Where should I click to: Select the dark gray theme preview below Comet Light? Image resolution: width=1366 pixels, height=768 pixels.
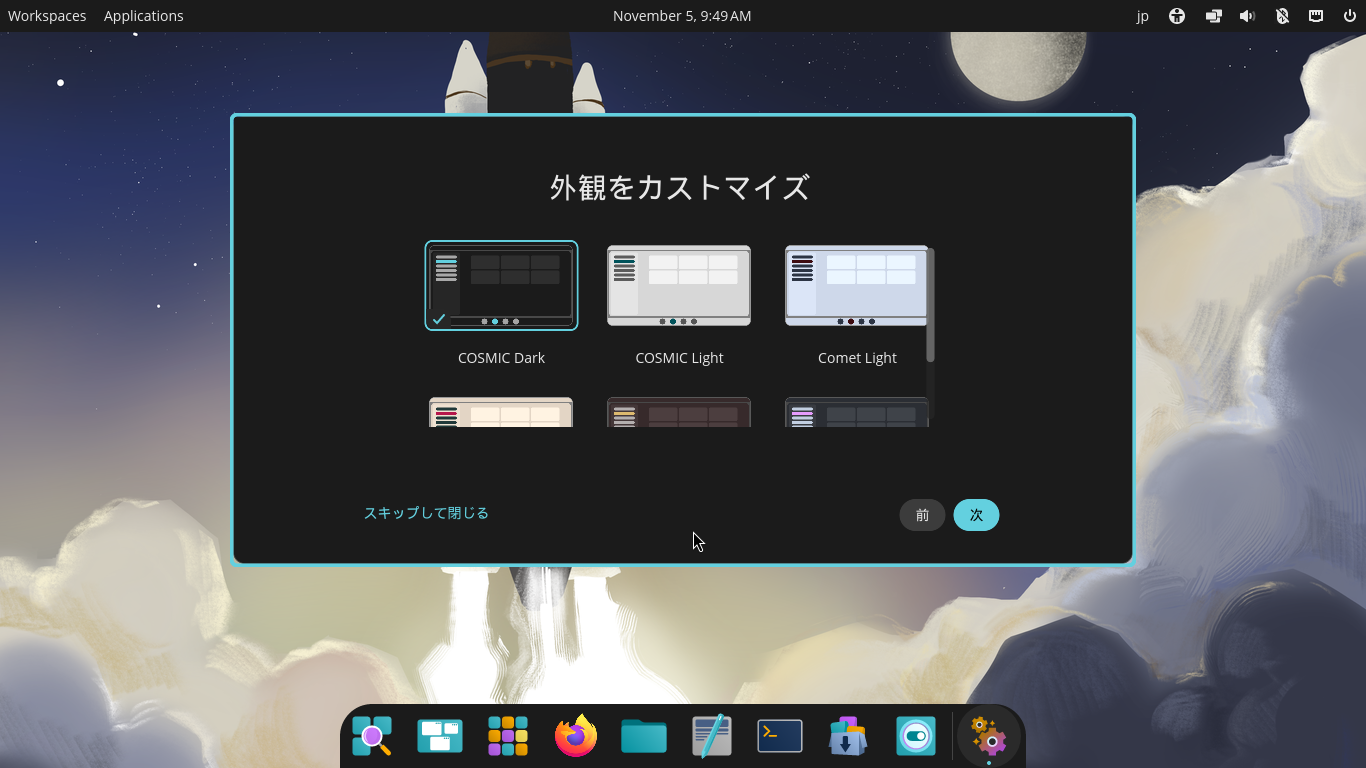pyautogui.click(x=857, y=412)
